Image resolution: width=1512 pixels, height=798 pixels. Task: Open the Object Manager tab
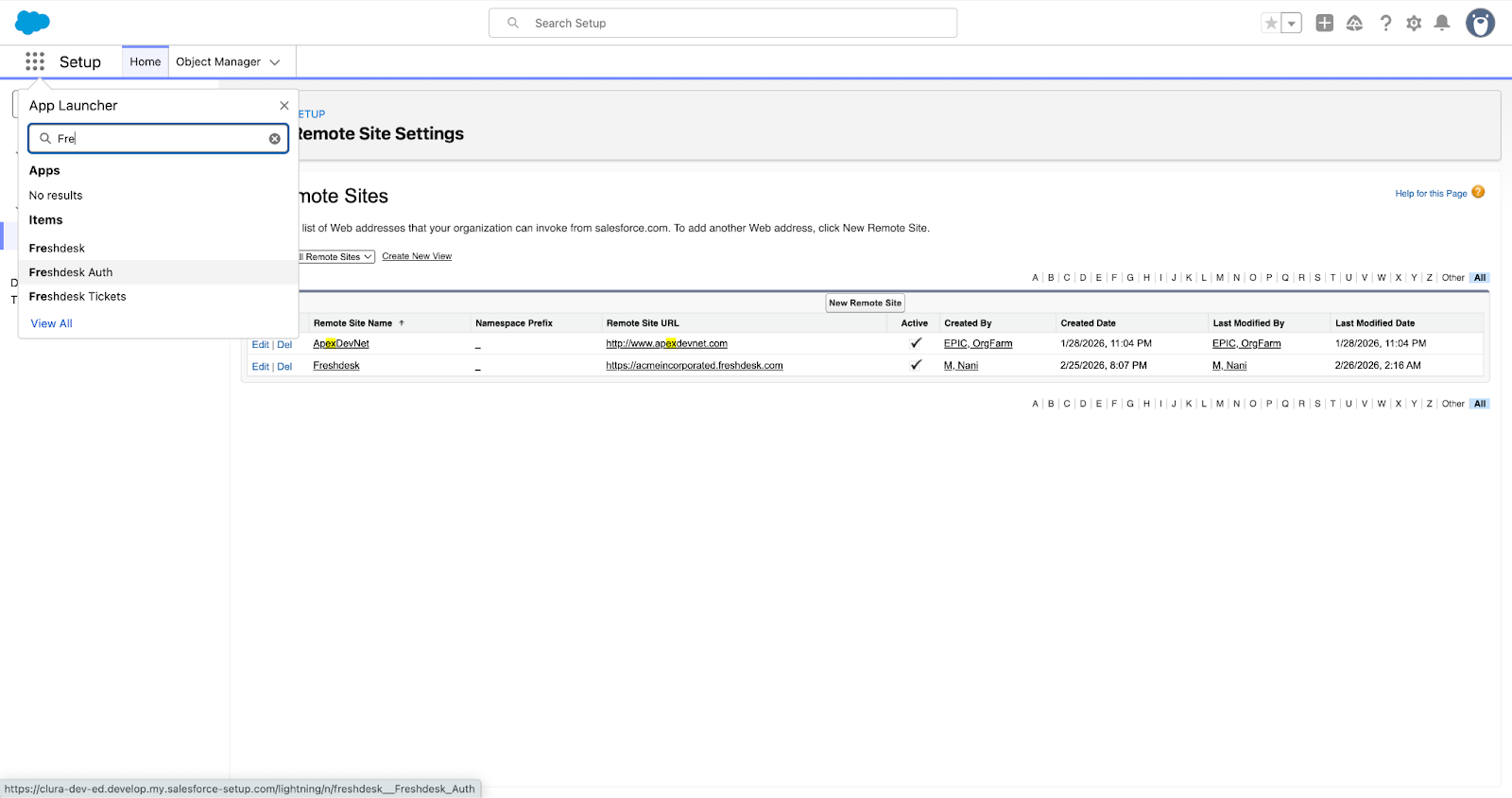click(x=218, y=61)
